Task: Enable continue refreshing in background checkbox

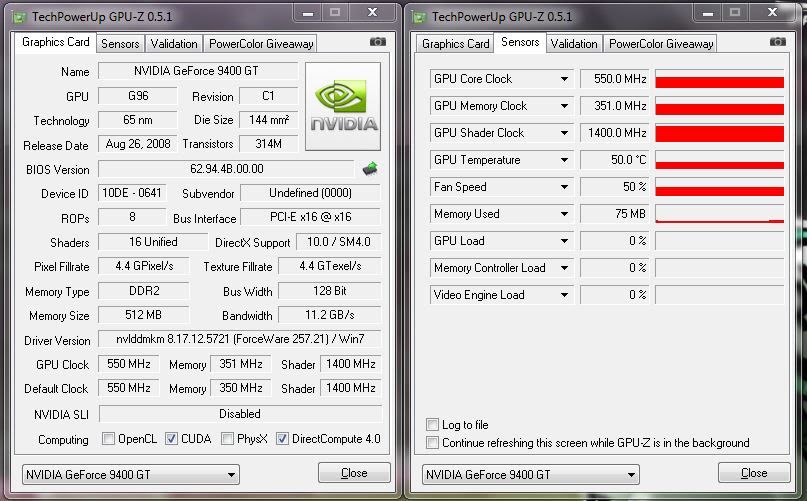Action: (x=432, y=443)
